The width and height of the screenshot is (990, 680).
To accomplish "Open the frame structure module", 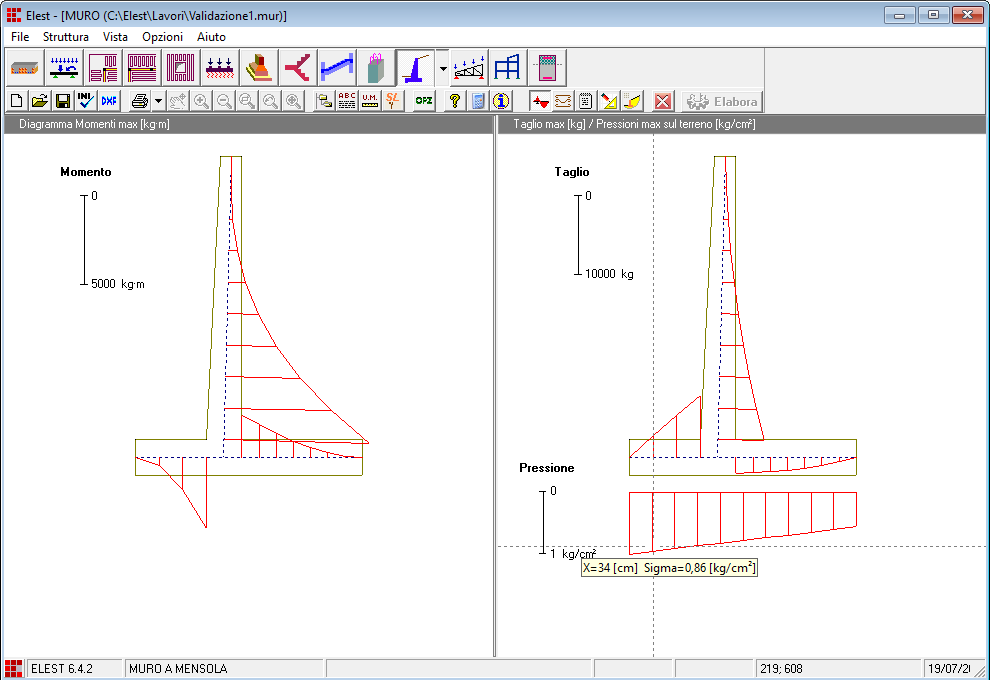I will click(508, 68).
